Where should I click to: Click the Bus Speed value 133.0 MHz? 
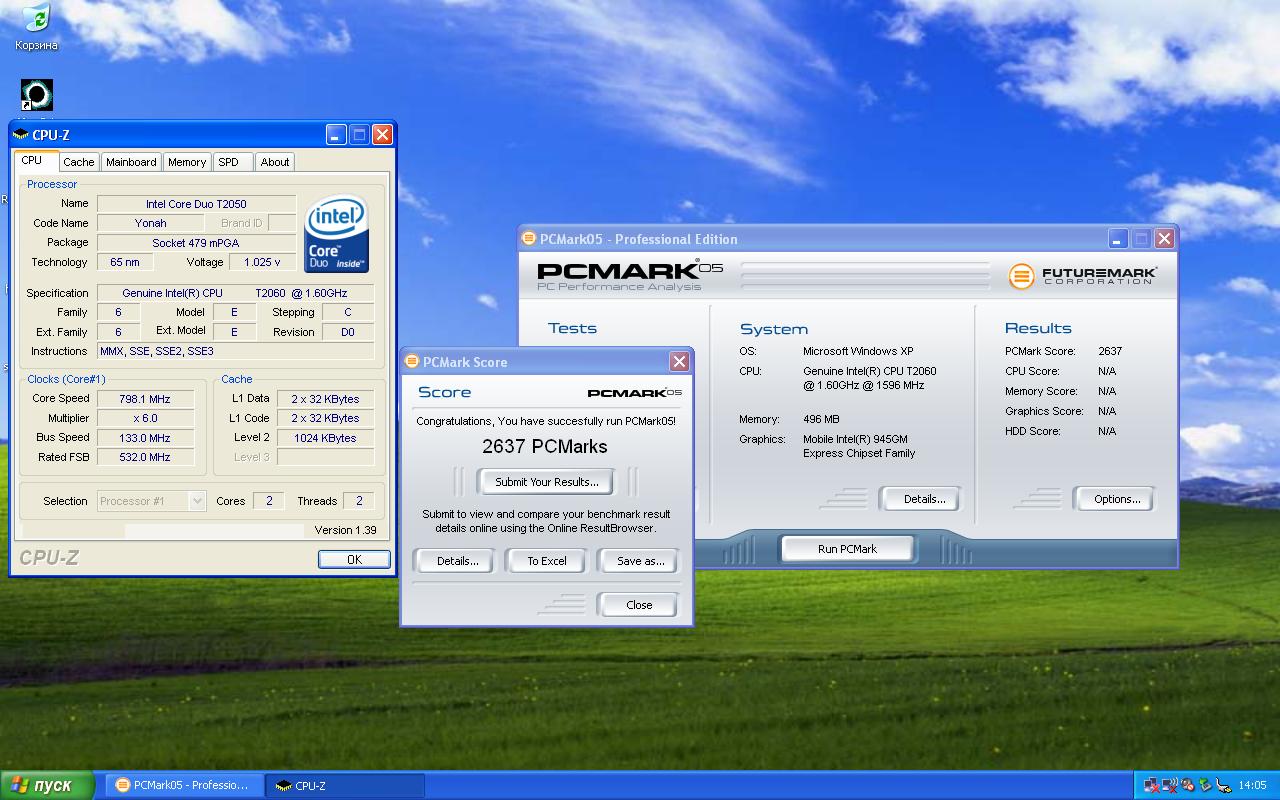pyautogui.click(x=145, y=438)
